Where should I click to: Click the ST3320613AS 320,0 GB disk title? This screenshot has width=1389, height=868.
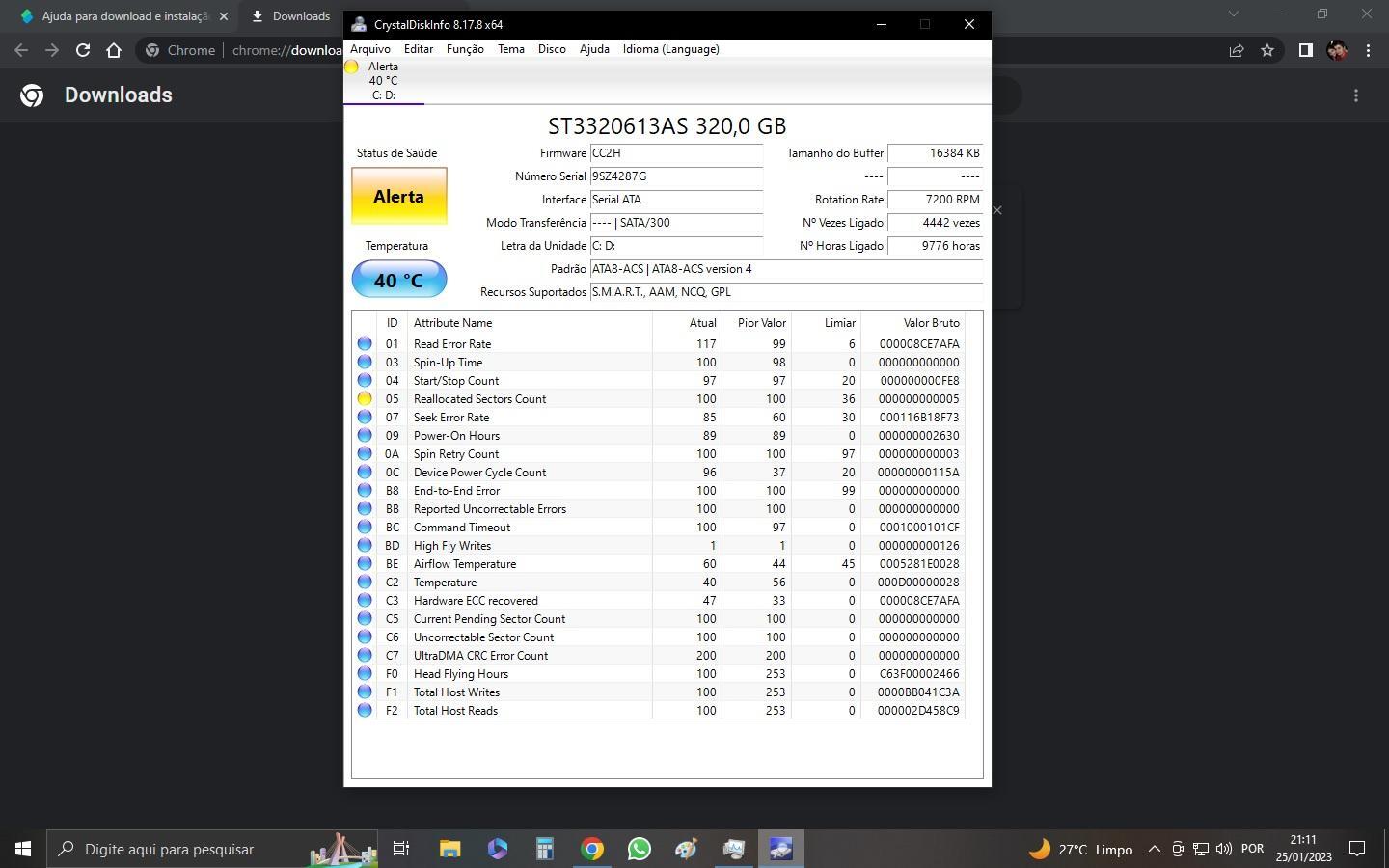(667, 126)
